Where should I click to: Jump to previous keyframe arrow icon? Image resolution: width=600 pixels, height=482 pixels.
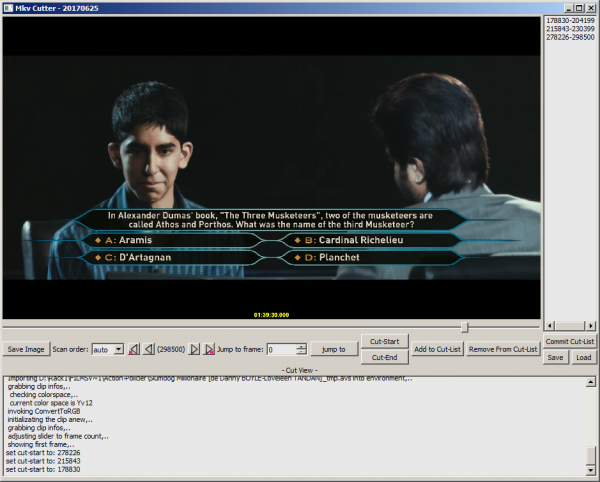click(x=134, y=349)
